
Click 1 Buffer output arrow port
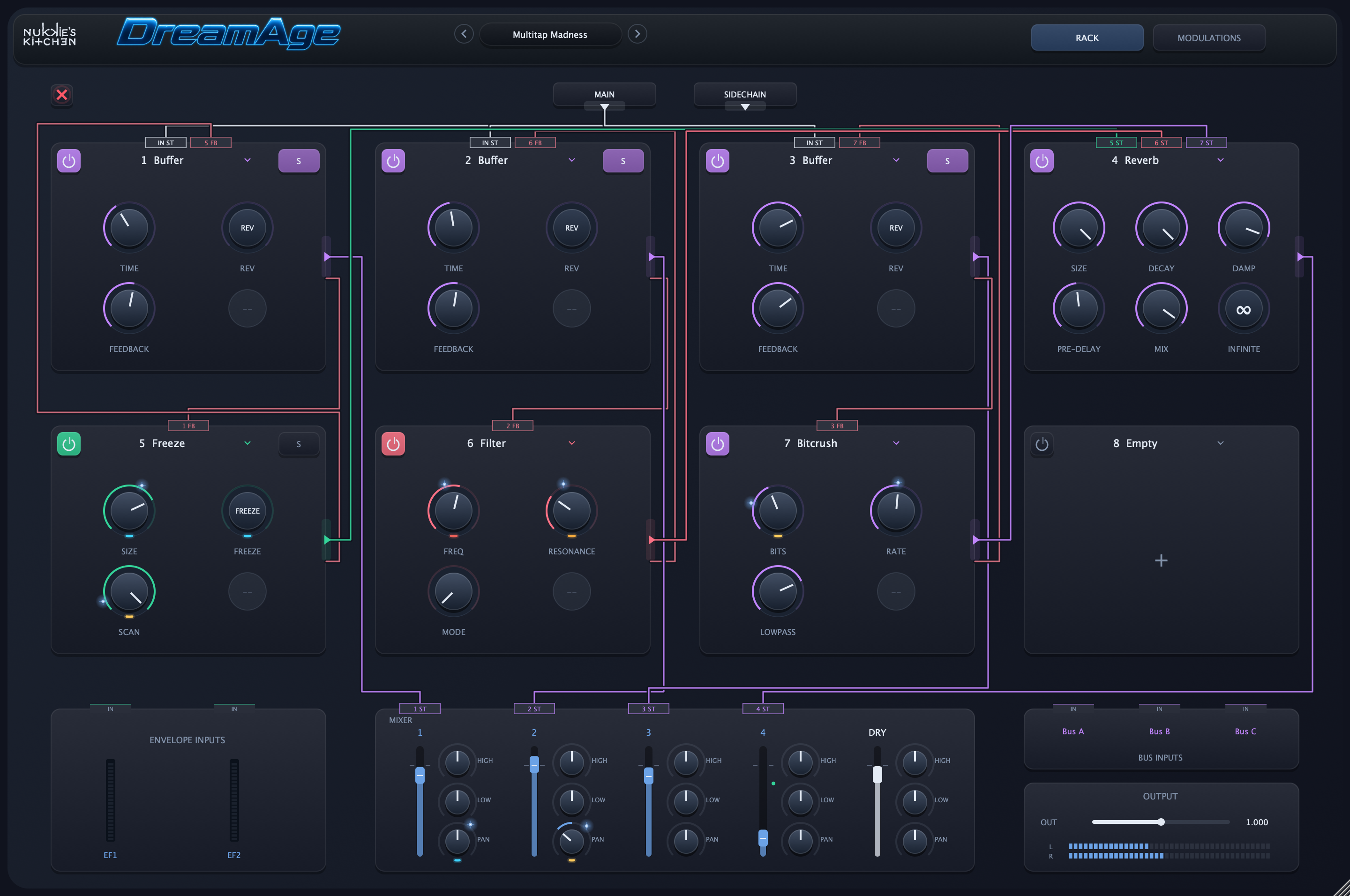tap(327, 257)
